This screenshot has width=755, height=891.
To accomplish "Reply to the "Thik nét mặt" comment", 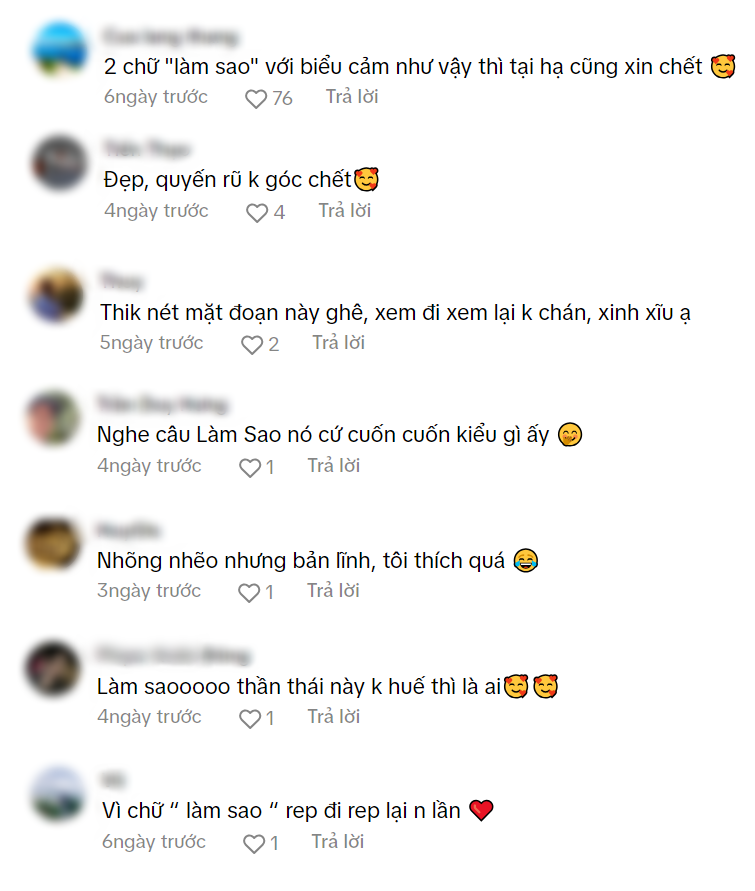I will [339, 343].
